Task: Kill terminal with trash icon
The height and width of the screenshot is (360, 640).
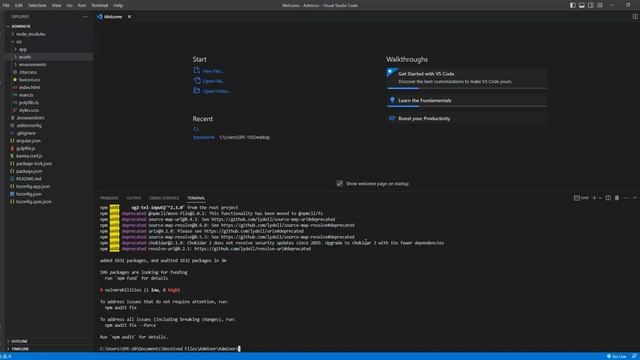Action: (x=617, y=198)
